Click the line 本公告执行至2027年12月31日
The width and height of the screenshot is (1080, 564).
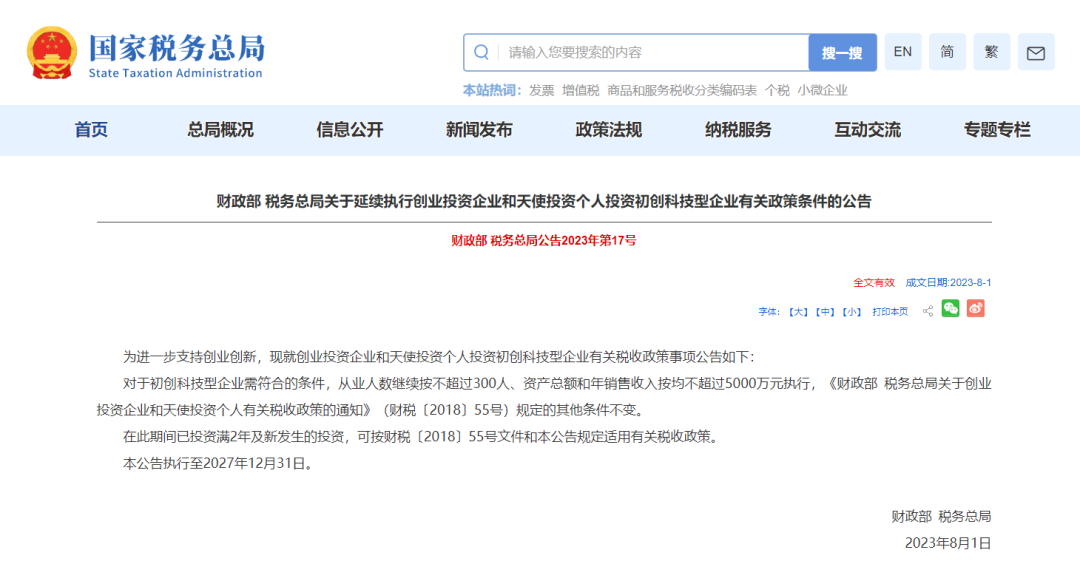coord(220,463)
